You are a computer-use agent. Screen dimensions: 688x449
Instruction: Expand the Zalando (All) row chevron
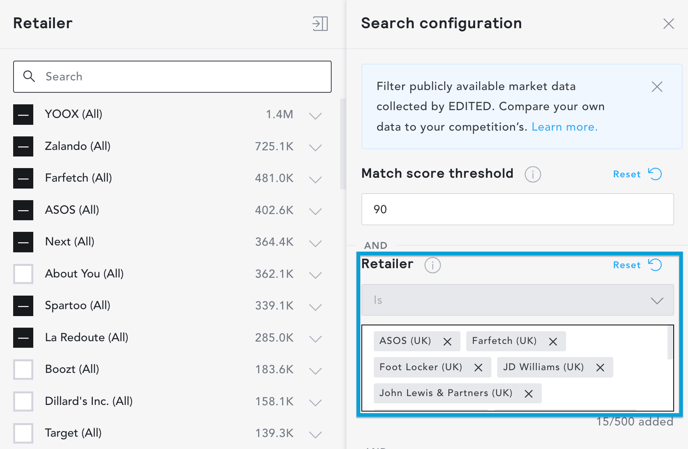(x=315, y=147)
